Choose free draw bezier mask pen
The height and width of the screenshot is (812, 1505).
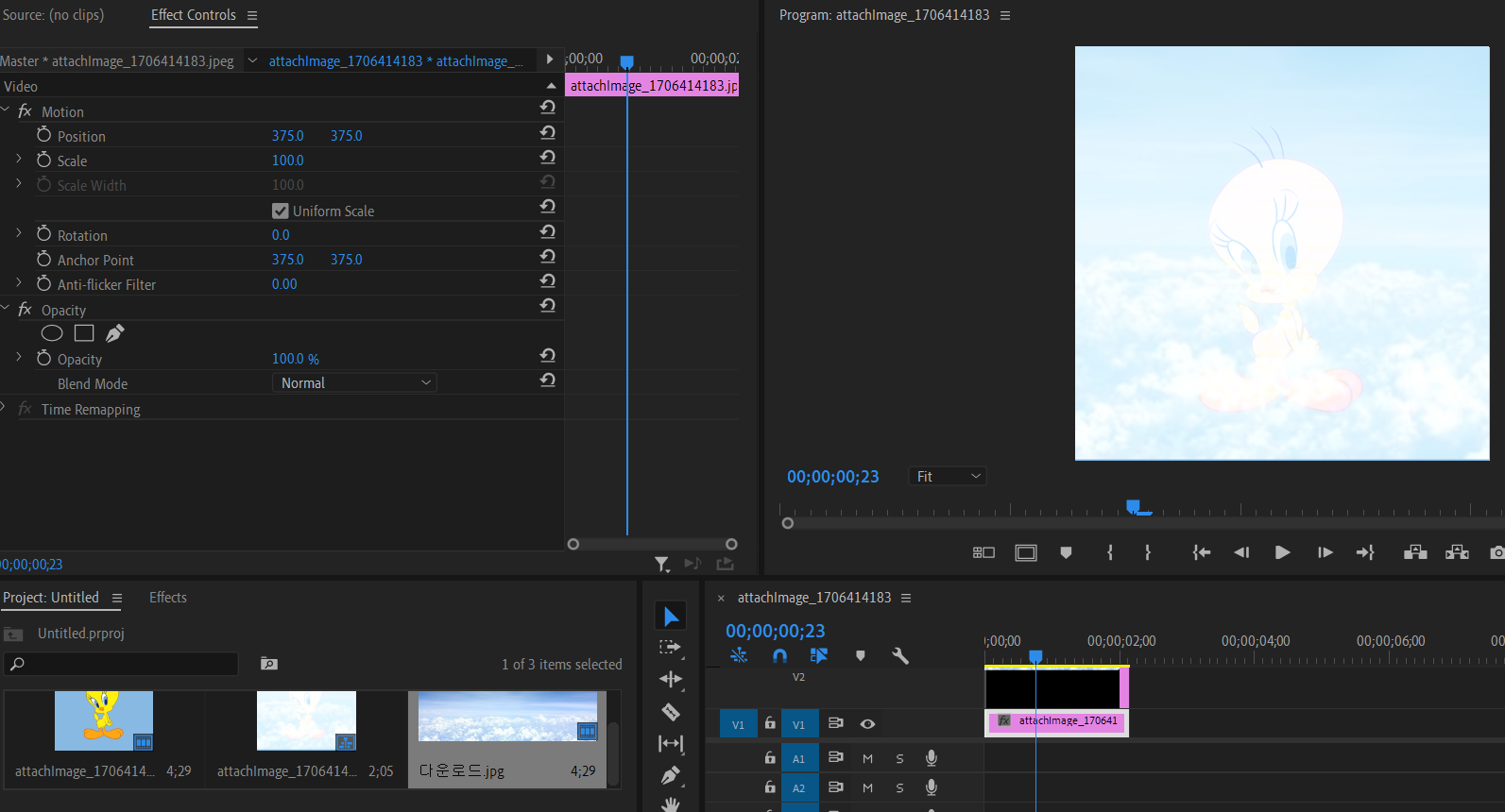coord(115,333)
